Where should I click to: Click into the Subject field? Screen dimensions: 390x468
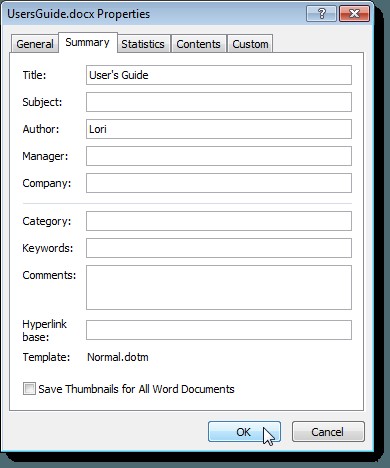[x=219, y=102]
